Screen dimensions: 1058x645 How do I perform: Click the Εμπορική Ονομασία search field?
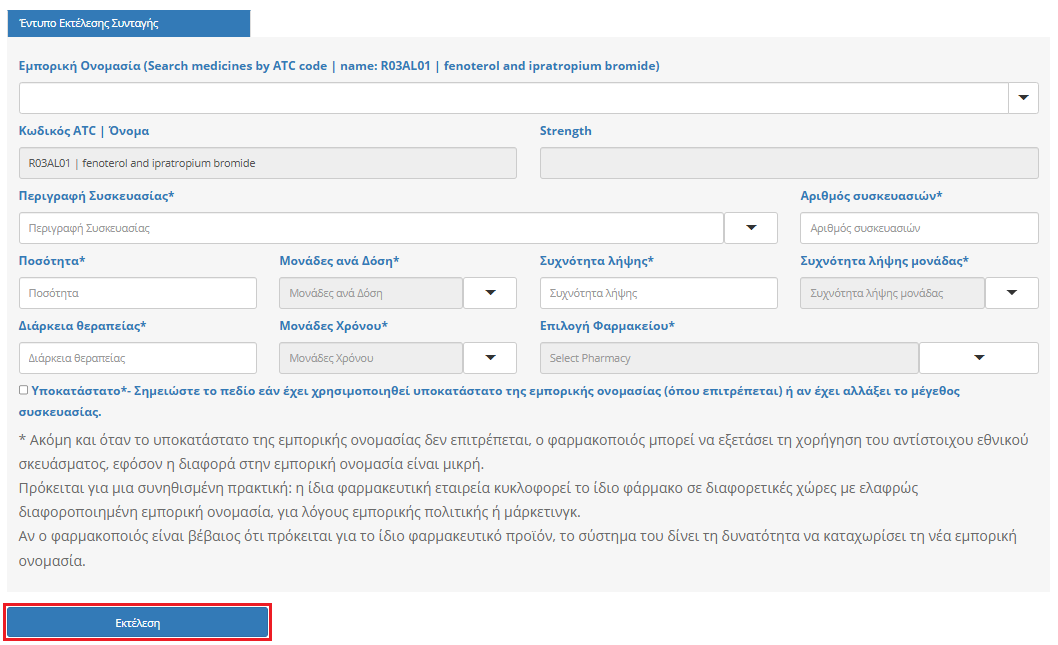click(x=513, y=98)
